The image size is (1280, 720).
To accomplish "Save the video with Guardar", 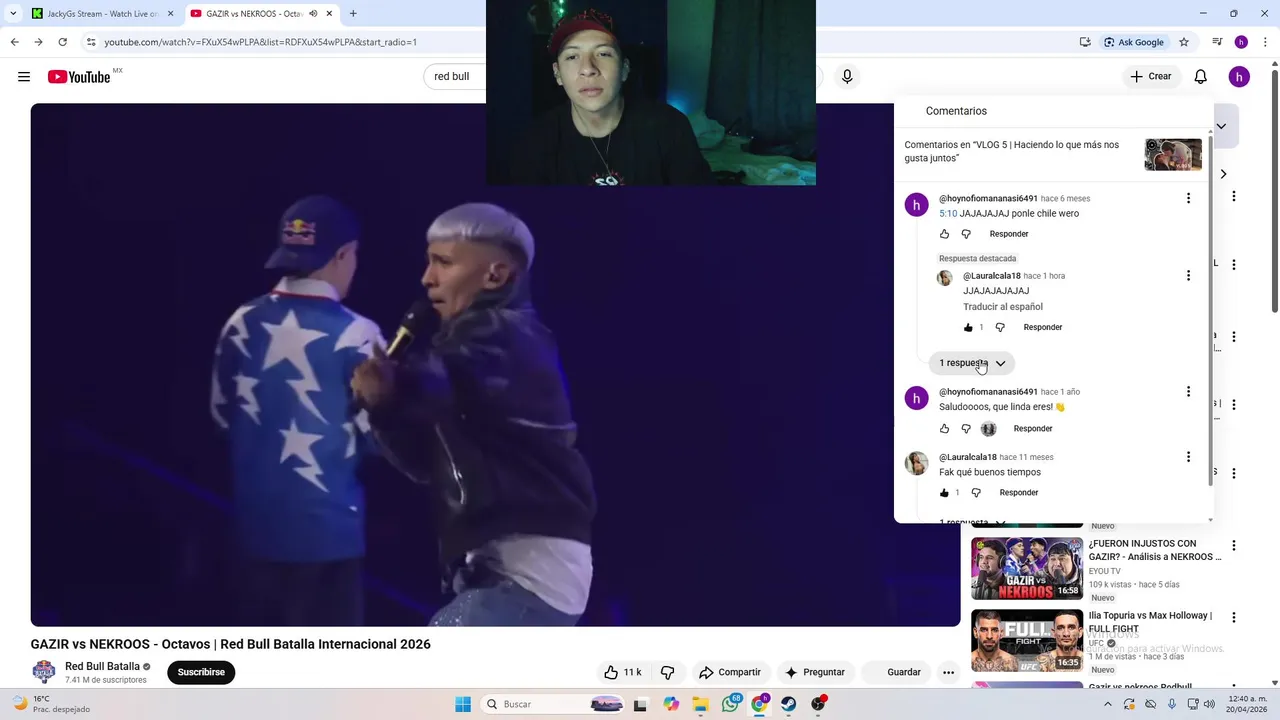I will click(x=895, y=672).
